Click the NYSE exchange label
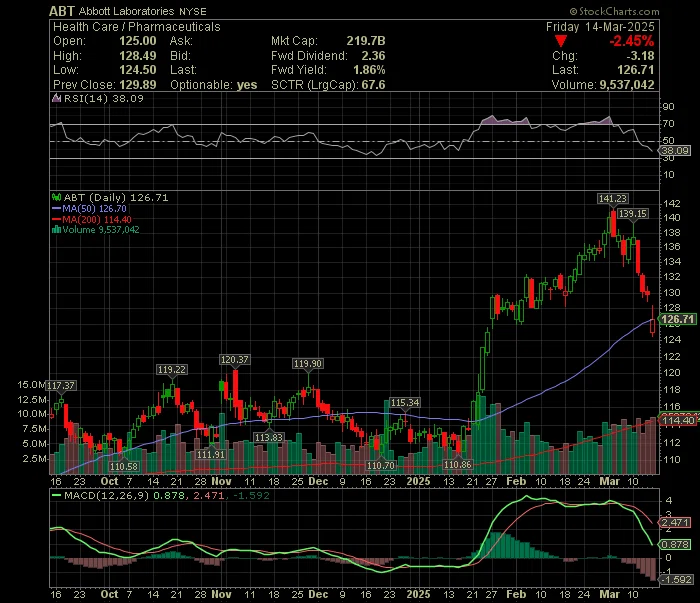This screenshot has width=700, height=603. pos(193,12)
